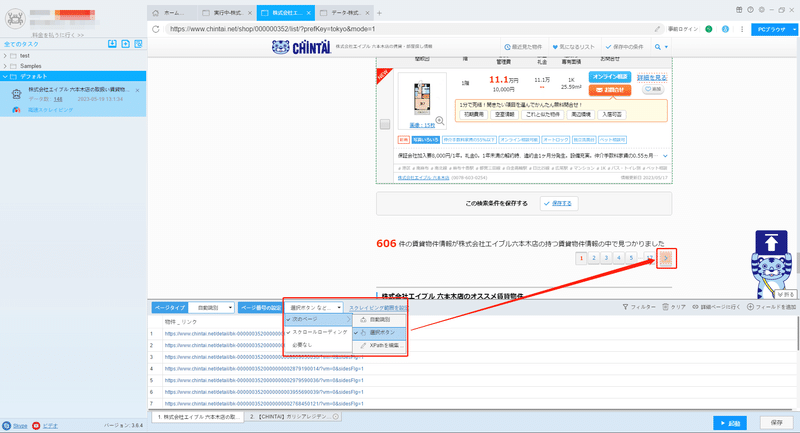Open the ページタイプ 自動識別 dropdown
Viewport: 800px width, 433px height.
pos(212,308)
